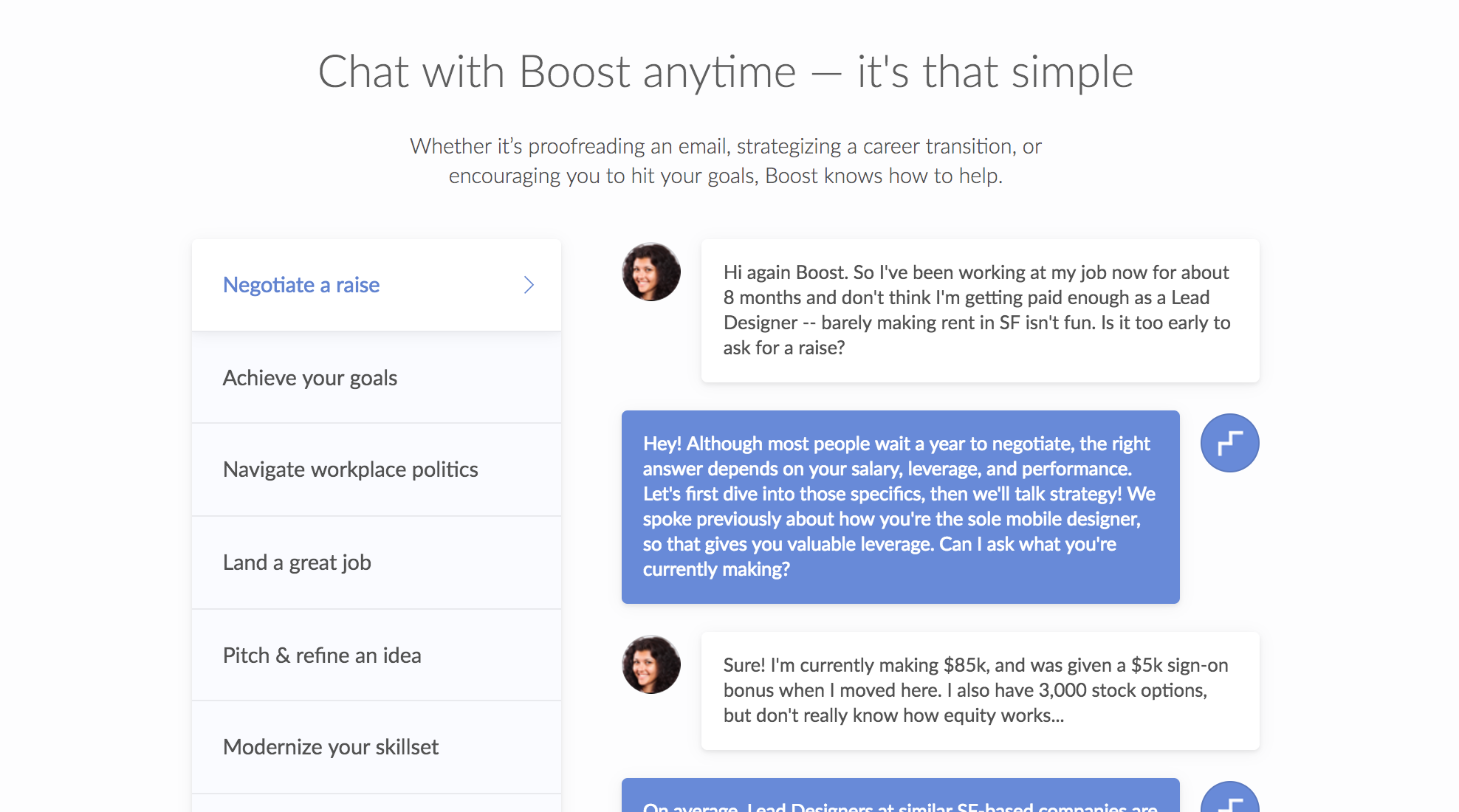The image size is (1459, 812).
Task: Click the Boost staircase logo beside the reply
Action: 1229,443
